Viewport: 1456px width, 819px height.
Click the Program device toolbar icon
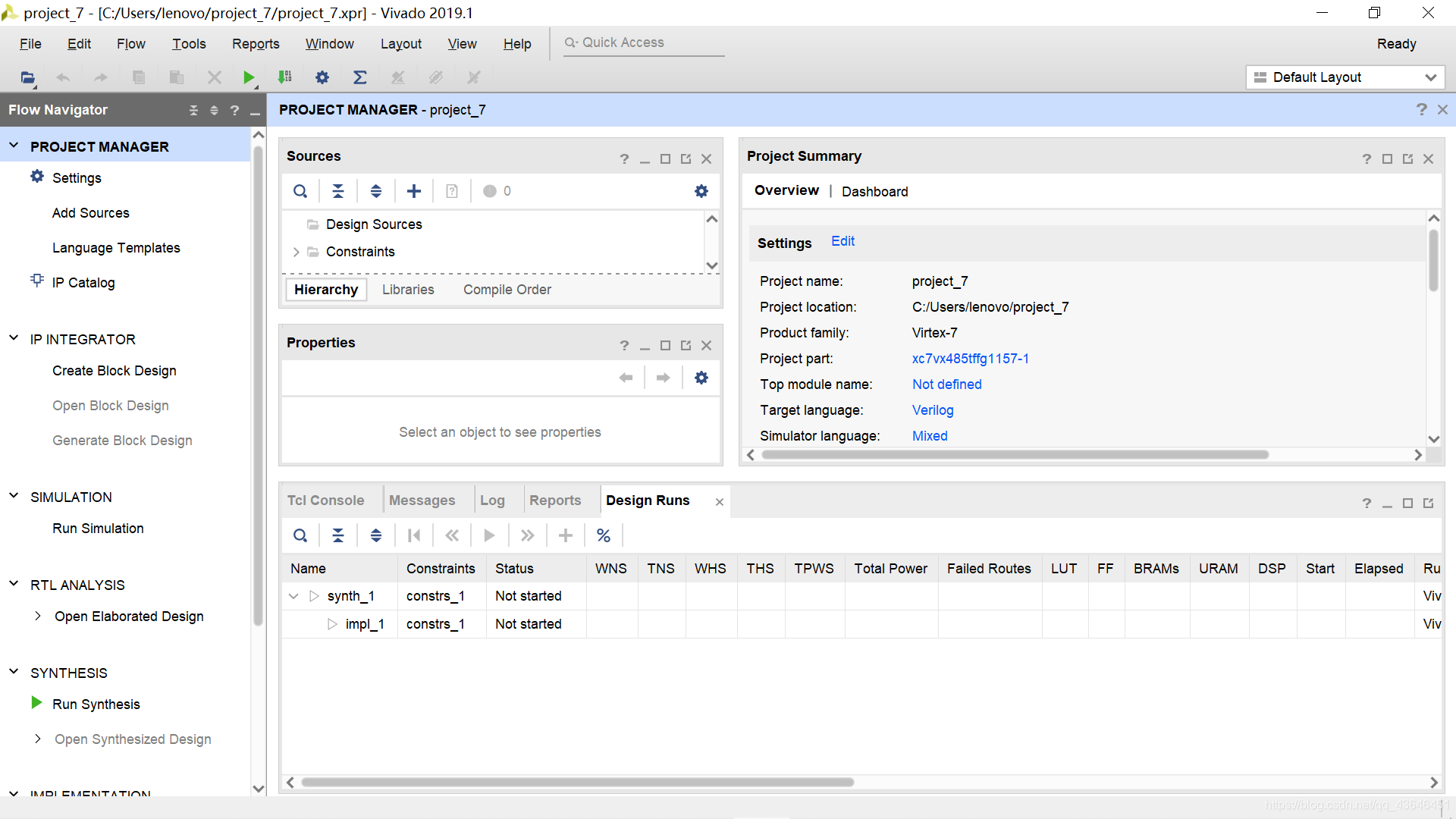click(x=285, y=77)
